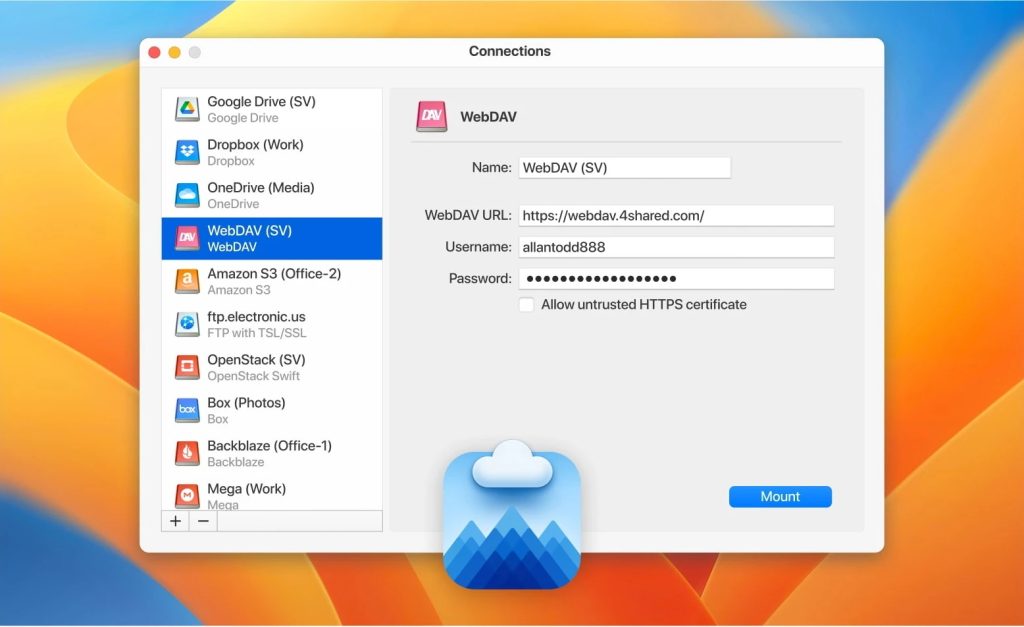Viewport: 1024px width, 627px height.
Task: Add a new connection with plus button
Action: pyautogui.click(x=175, y=521)
